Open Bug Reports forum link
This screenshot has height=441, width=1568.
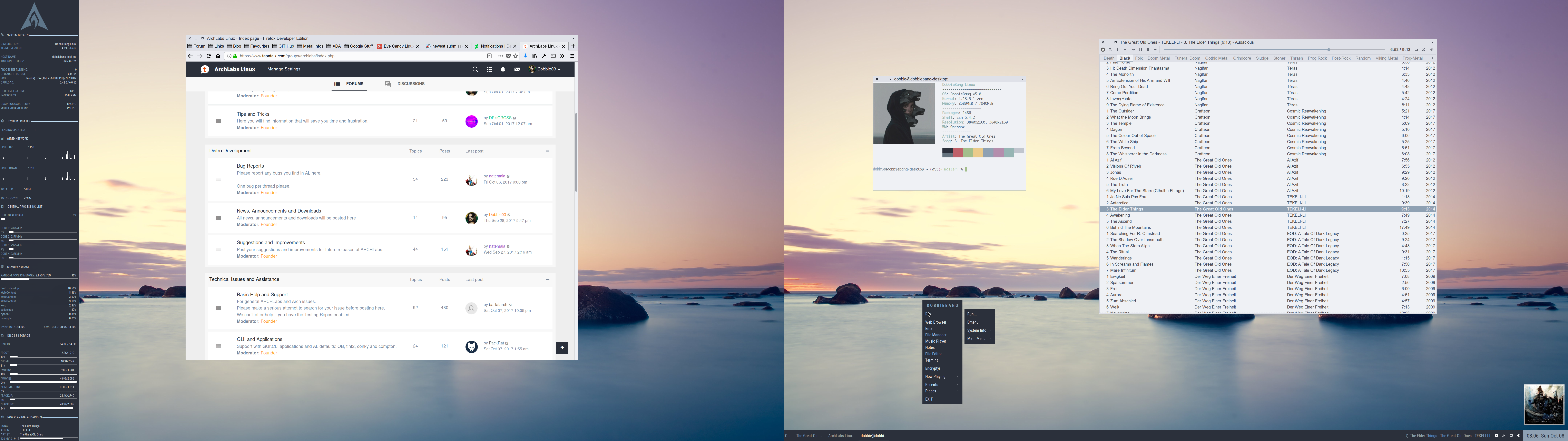(x=250, y=166)
